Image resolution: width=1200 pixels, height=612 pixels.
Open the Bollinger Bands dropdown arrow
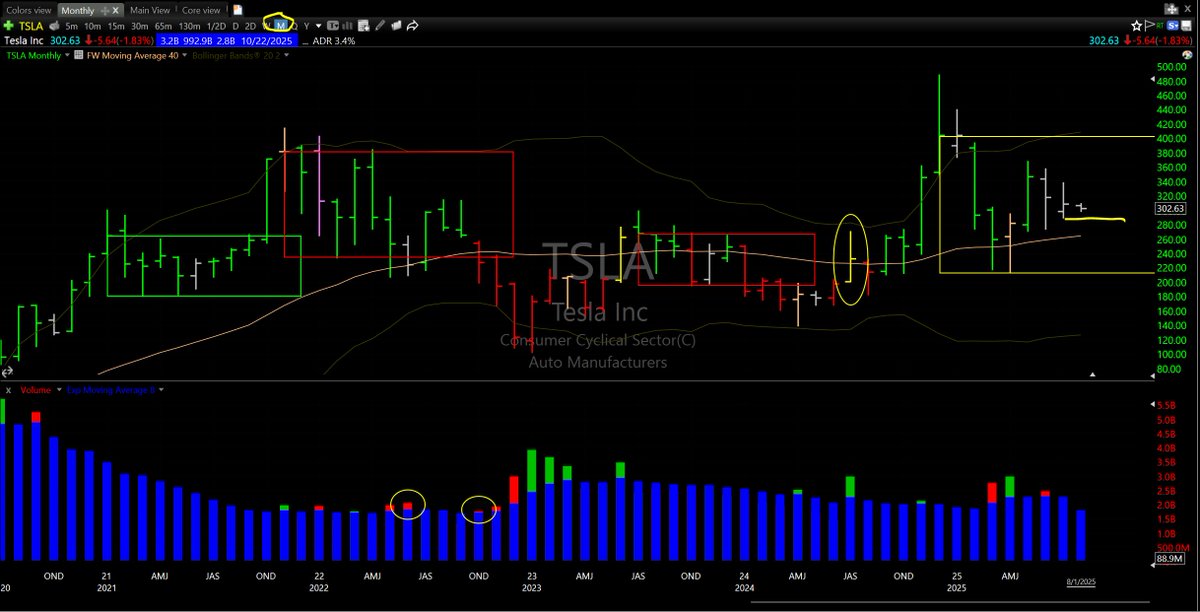[288, 56]
